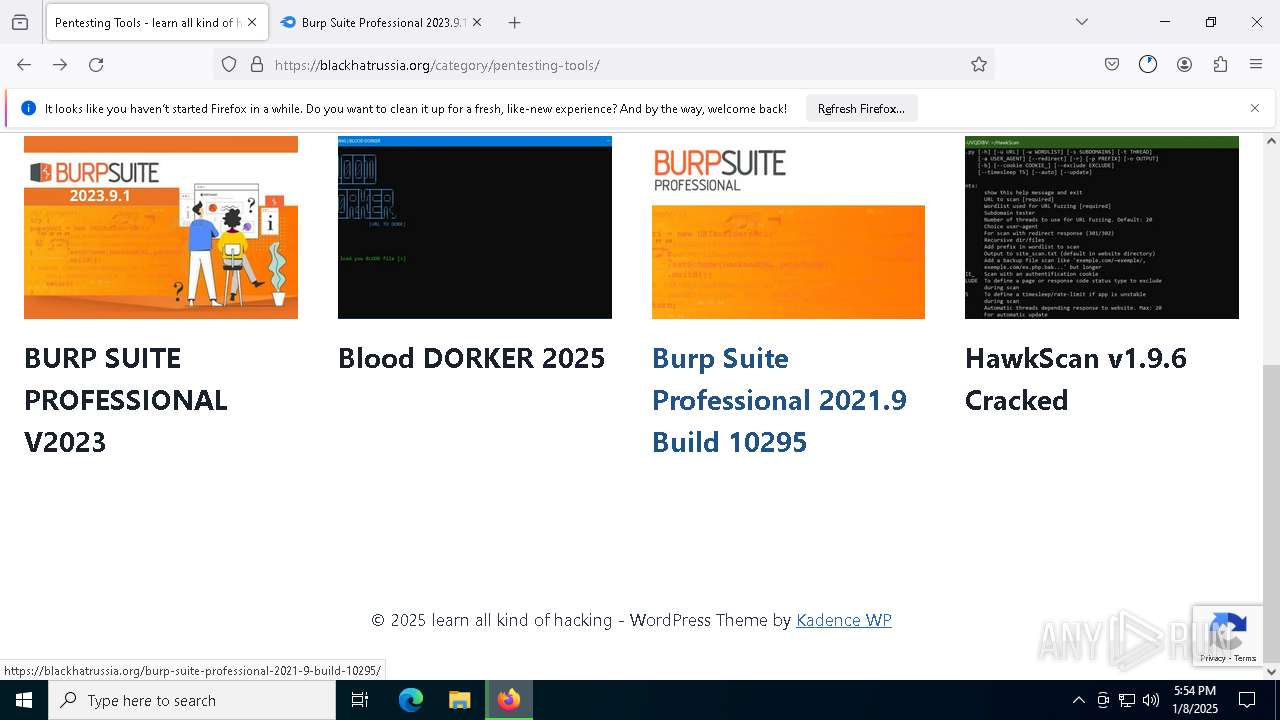The height and width of the screenshot is (720, 1280).
Task: Open the Firefox application menu
Action: coord(1256,65)
